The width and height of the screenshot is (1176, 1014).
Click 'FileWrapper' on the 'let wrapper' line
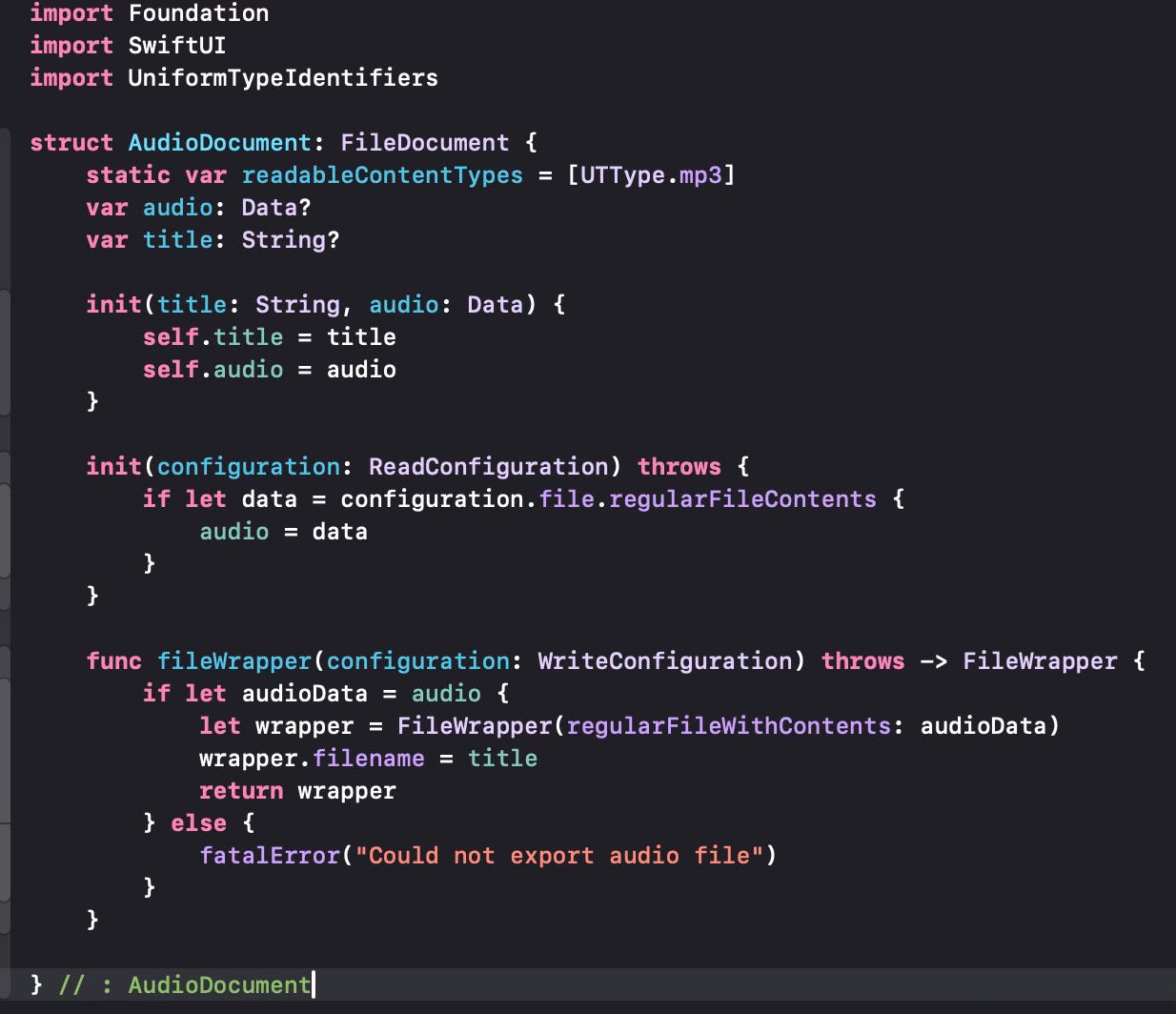[x=475, y=726]
